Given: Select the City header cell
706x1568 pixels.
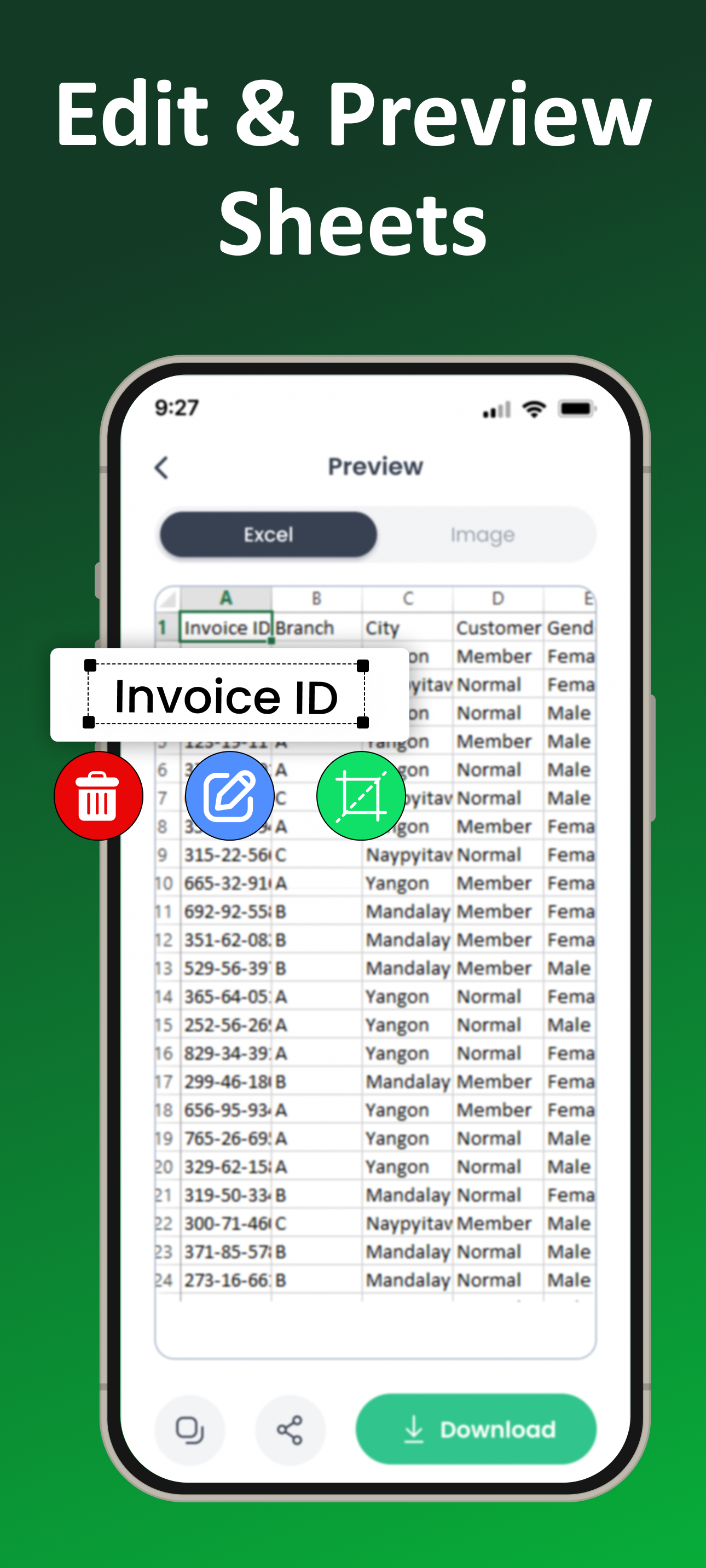Looking at the screenshot, I should pos(408,628).
